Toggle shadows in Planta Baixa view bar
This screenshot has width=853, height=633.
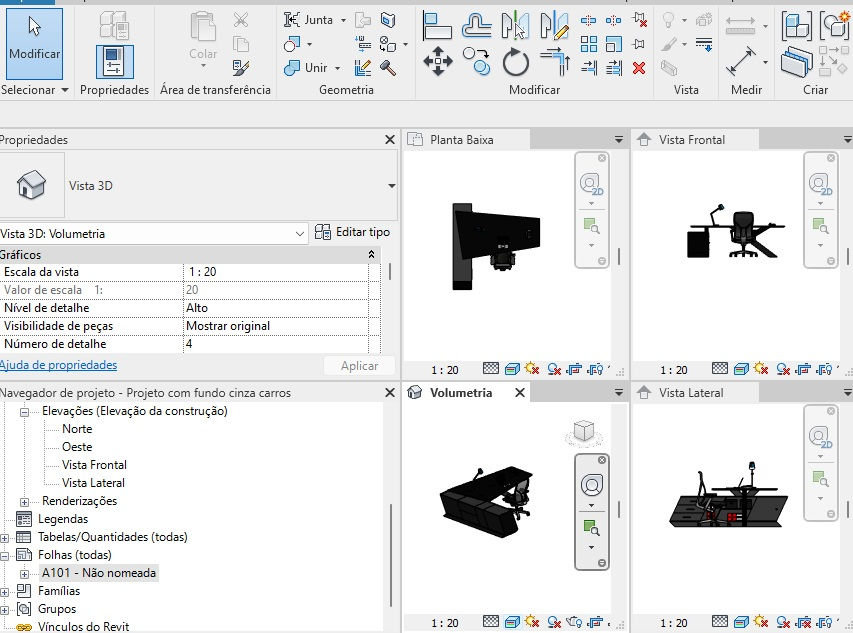pyautogui.click(x=554, y=370)
